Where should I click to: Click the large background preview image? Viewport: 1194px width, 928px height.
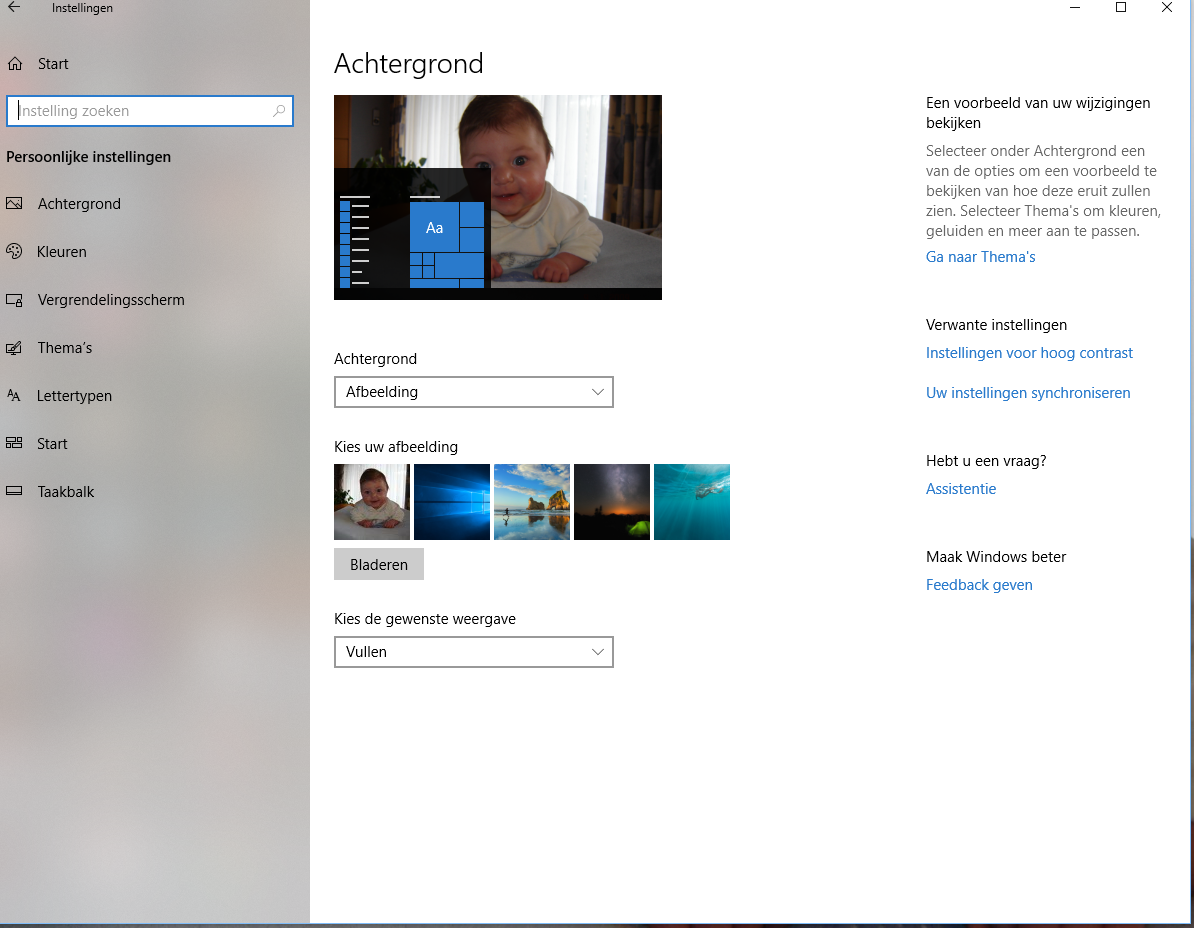tap(497, 197)
